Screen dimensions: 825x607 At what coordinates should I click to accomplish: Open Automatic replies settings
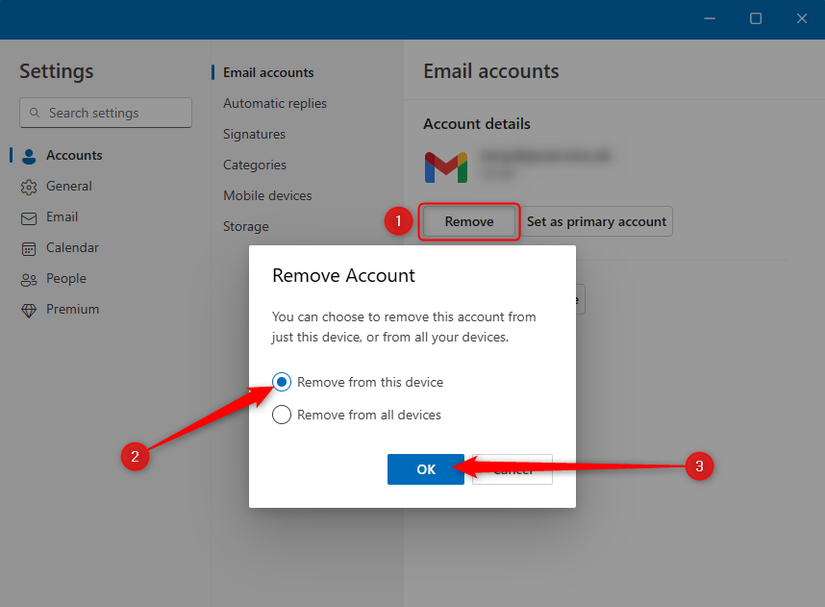274,103
